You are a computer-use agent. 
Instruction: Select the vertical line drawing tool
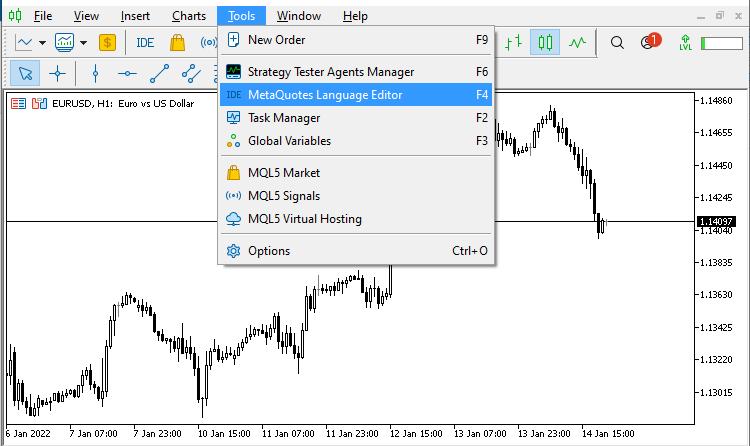[x=95, y=72]
